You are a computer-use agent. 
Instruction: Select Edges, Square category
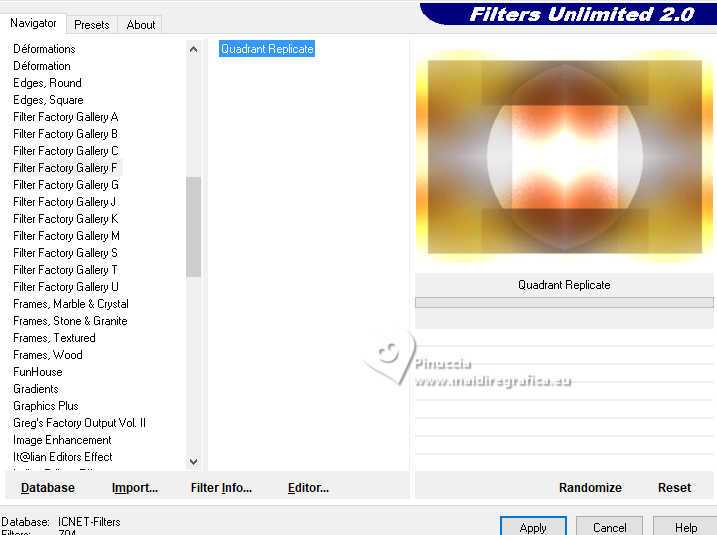48,100
